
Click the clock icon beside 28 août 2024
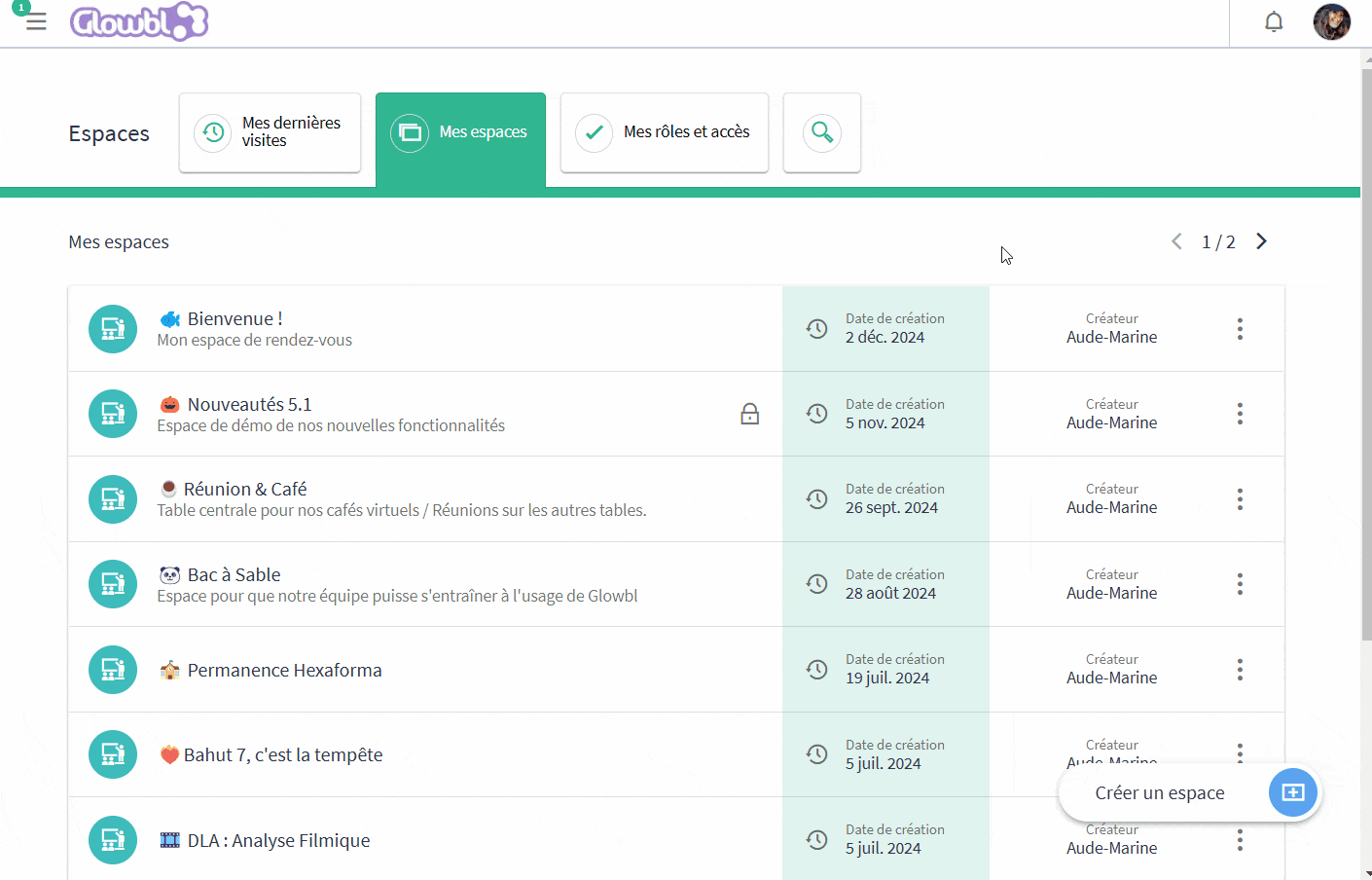click(x=817, y=584)
